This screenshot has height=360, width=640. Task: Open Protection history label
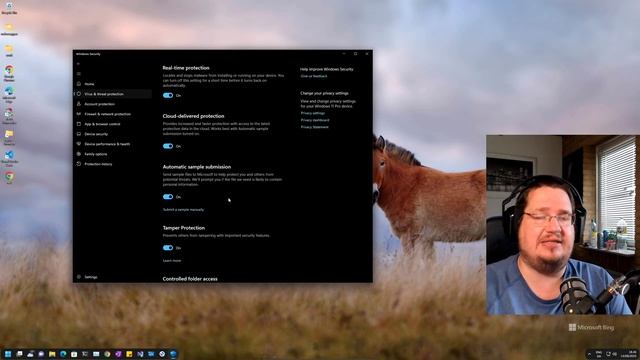pos(98,164)
